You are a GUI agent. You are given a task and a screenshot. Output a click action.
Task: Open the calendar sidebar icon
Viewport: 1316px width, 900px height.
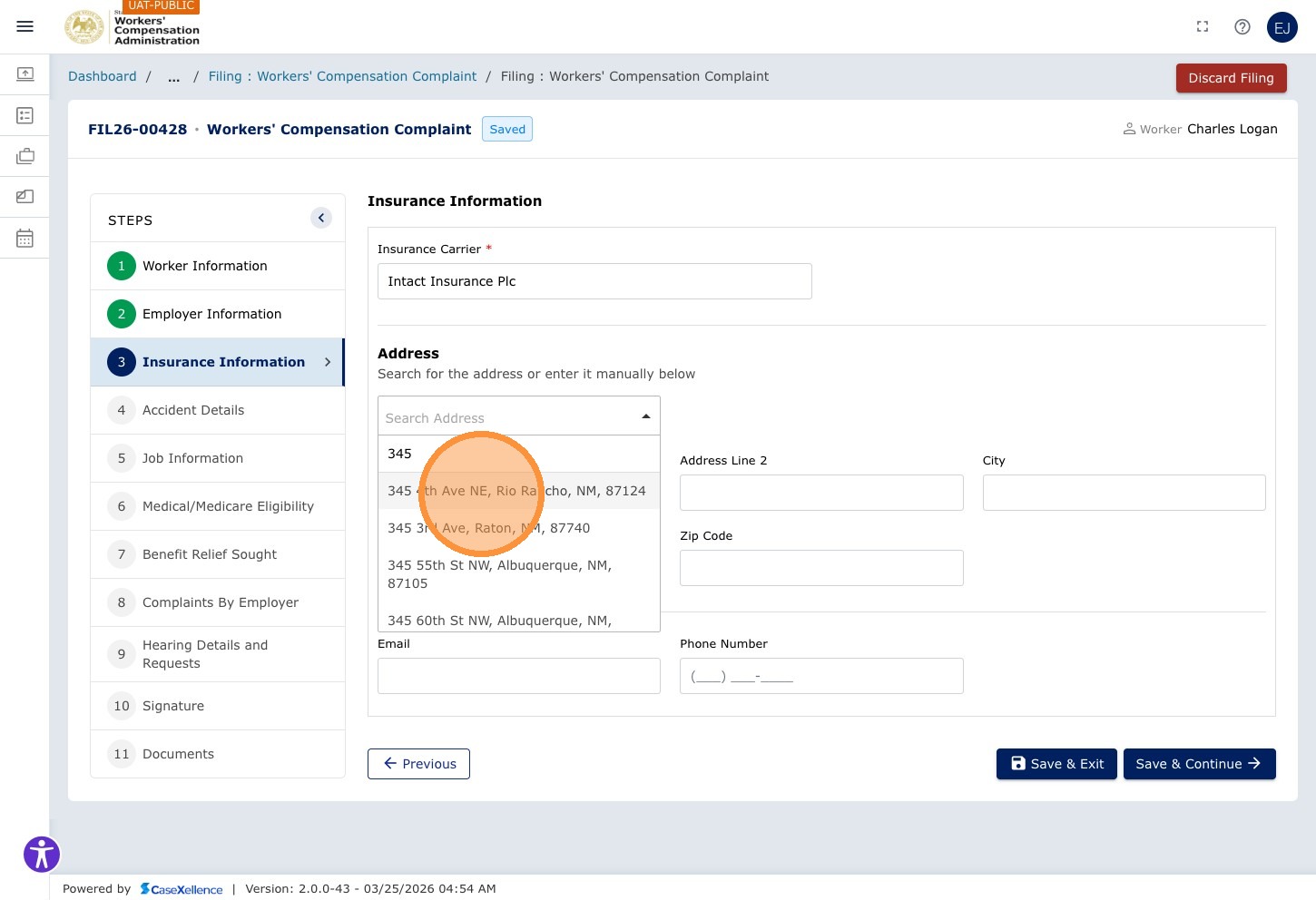coord(25,238)
